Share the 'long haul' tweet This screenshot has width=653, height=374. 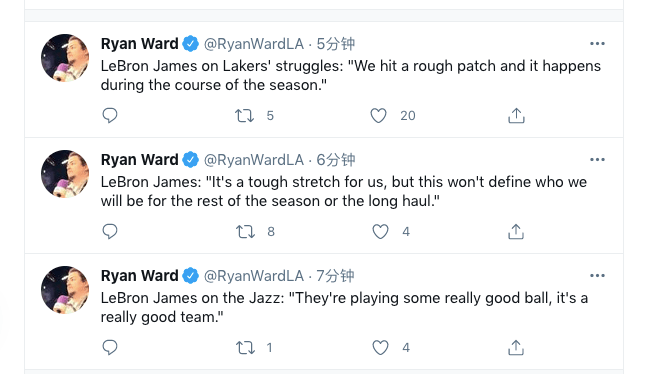coord(516,232)
